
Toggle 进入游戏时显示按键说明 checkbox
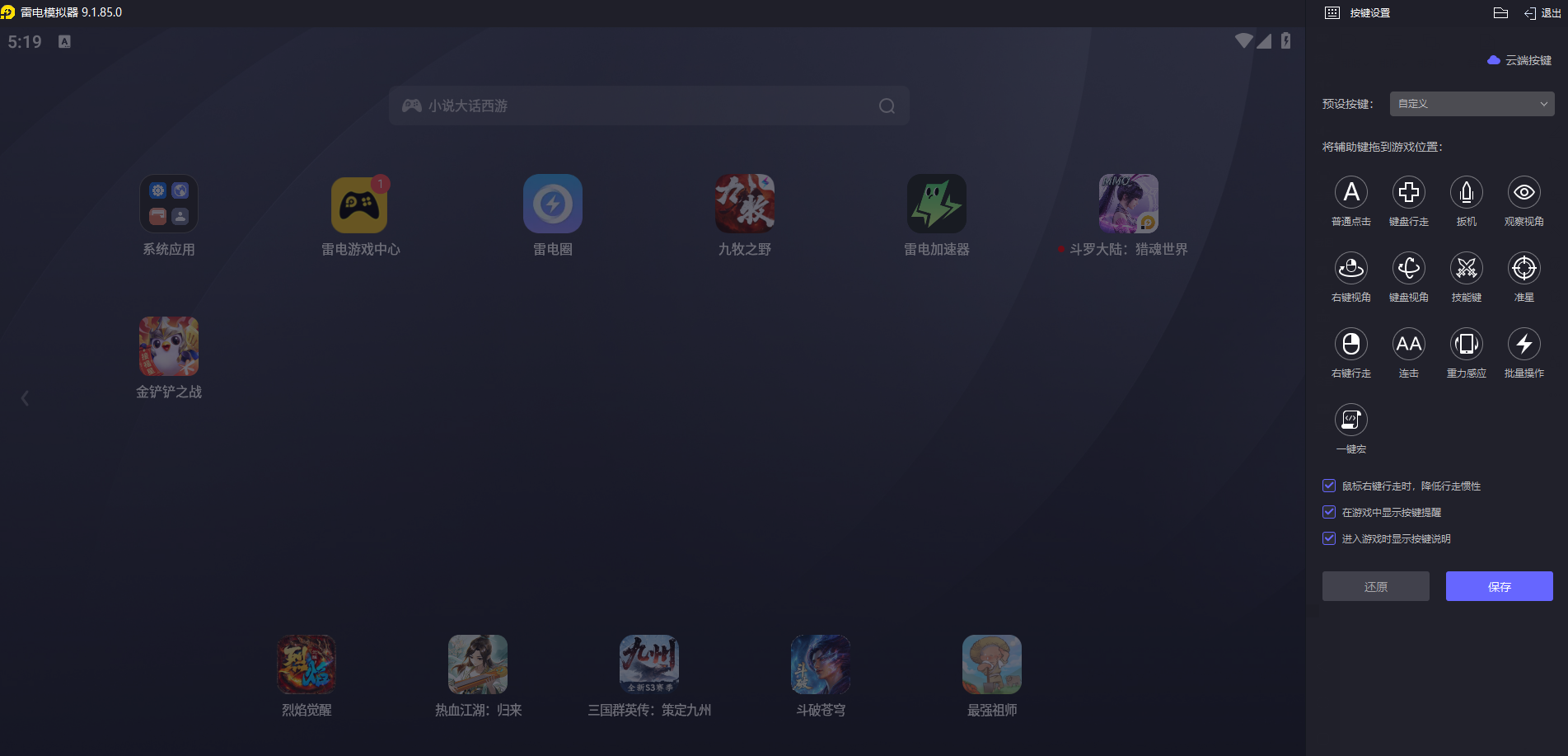pyautogui.click(x=1329, y=538)
